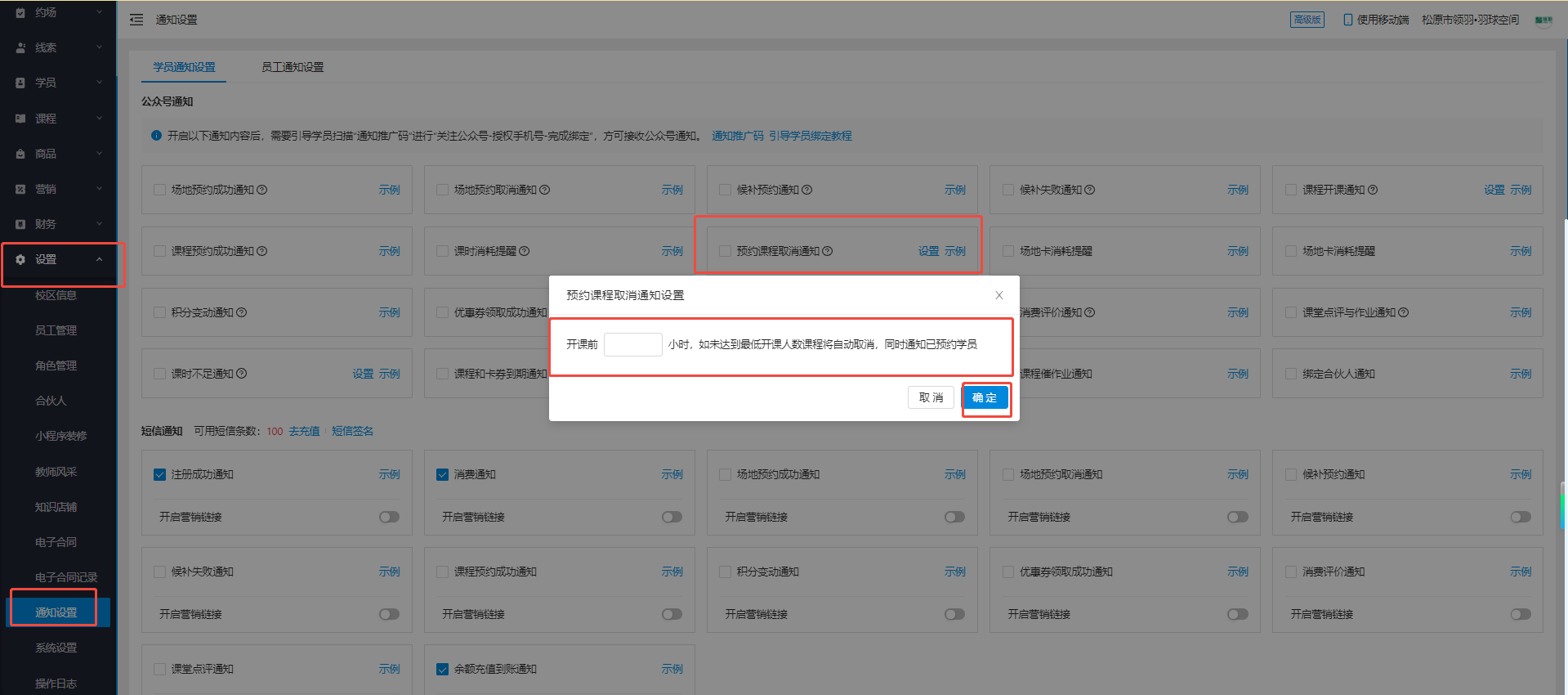Uncheck the 注册成功通知 SMS checkbox
The width and height of the screenshot is (1568, 695).
(x=160, y=474)
